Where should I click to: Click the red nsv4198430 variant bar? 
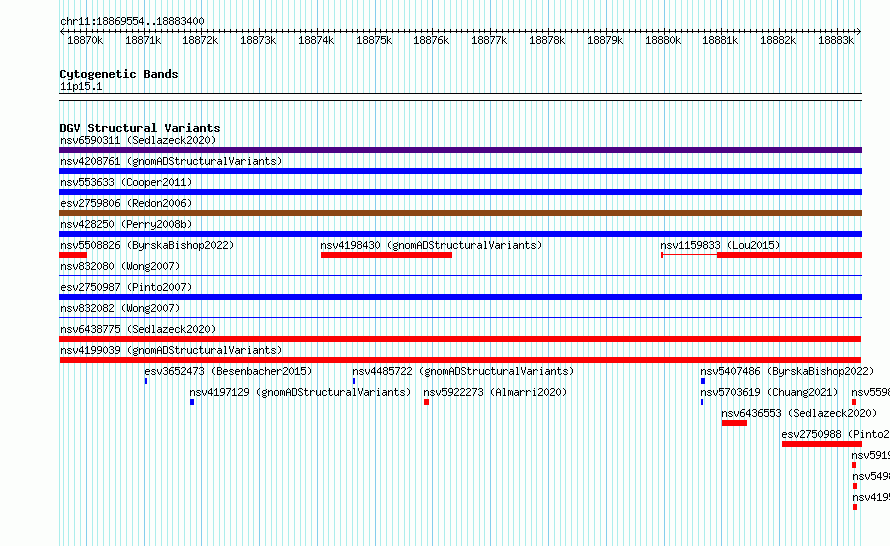[386, 255]
